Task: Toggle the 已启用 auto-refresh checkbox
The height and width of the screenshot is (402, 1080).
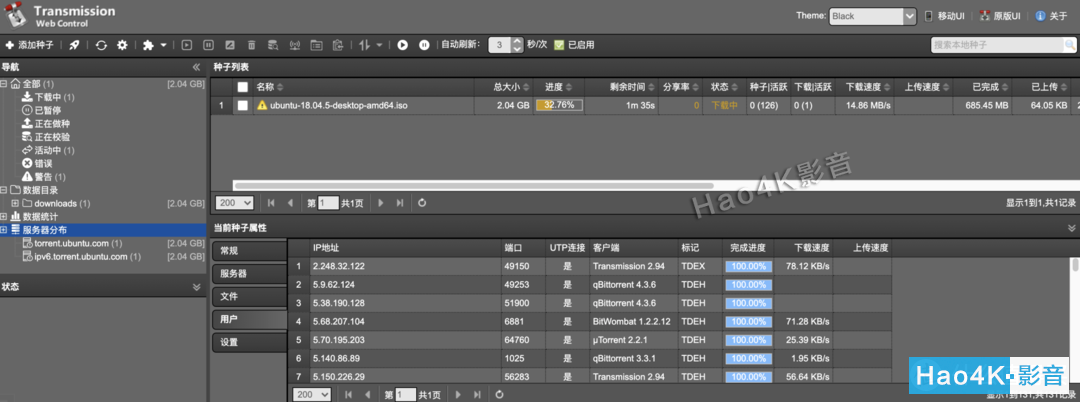Action: pyautogui.click(x=559, y=45)
